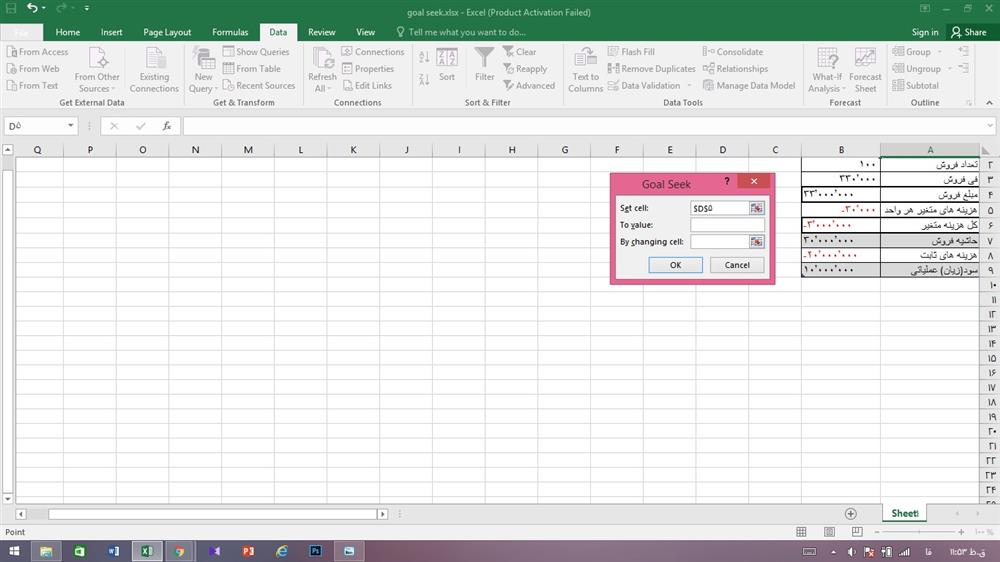This screenshot has width=1000, height=562.
Task: Add a new sheet with plus button
Action: [851, 514]
